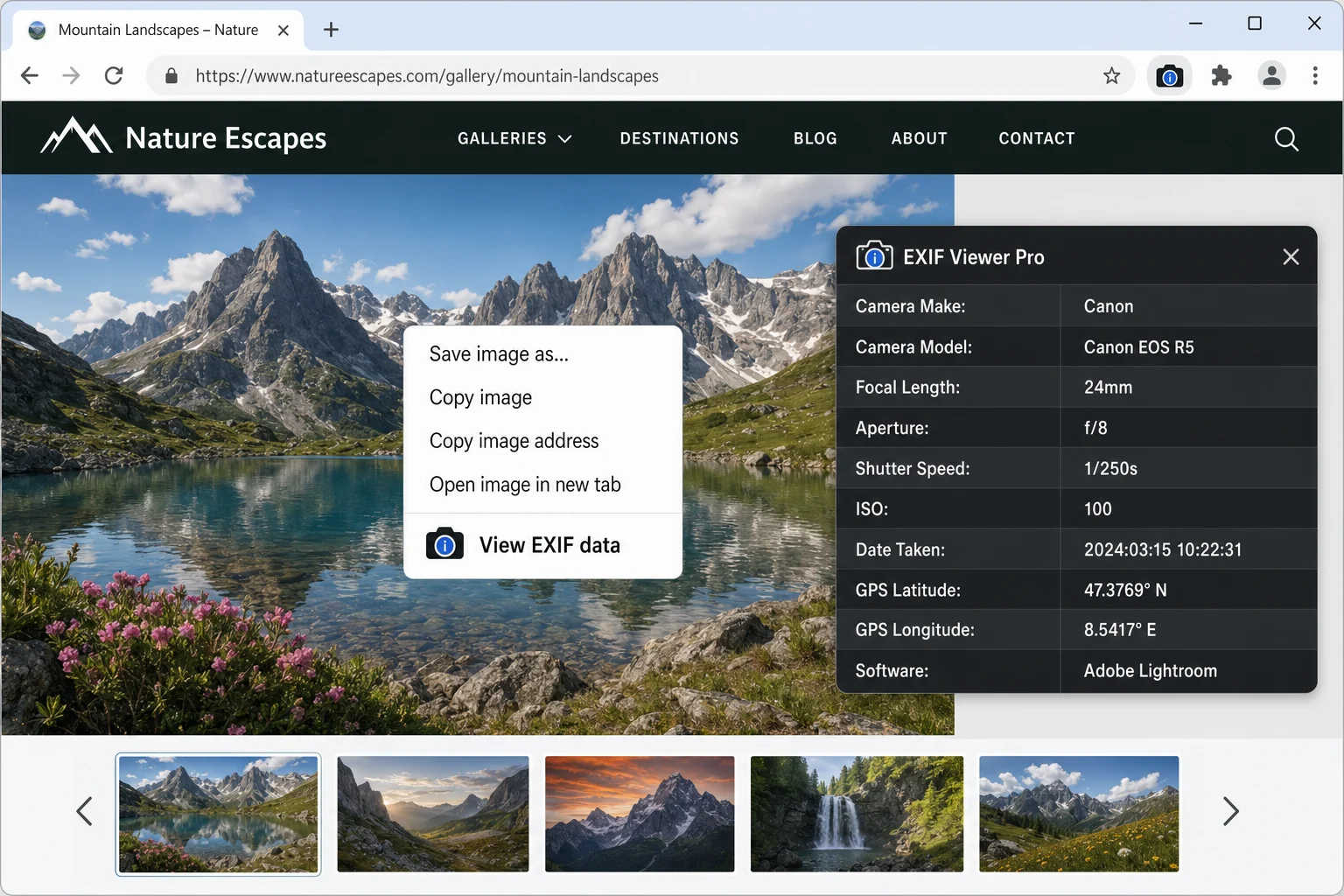Select the waterfall thumbnail in the carousel

856,814
